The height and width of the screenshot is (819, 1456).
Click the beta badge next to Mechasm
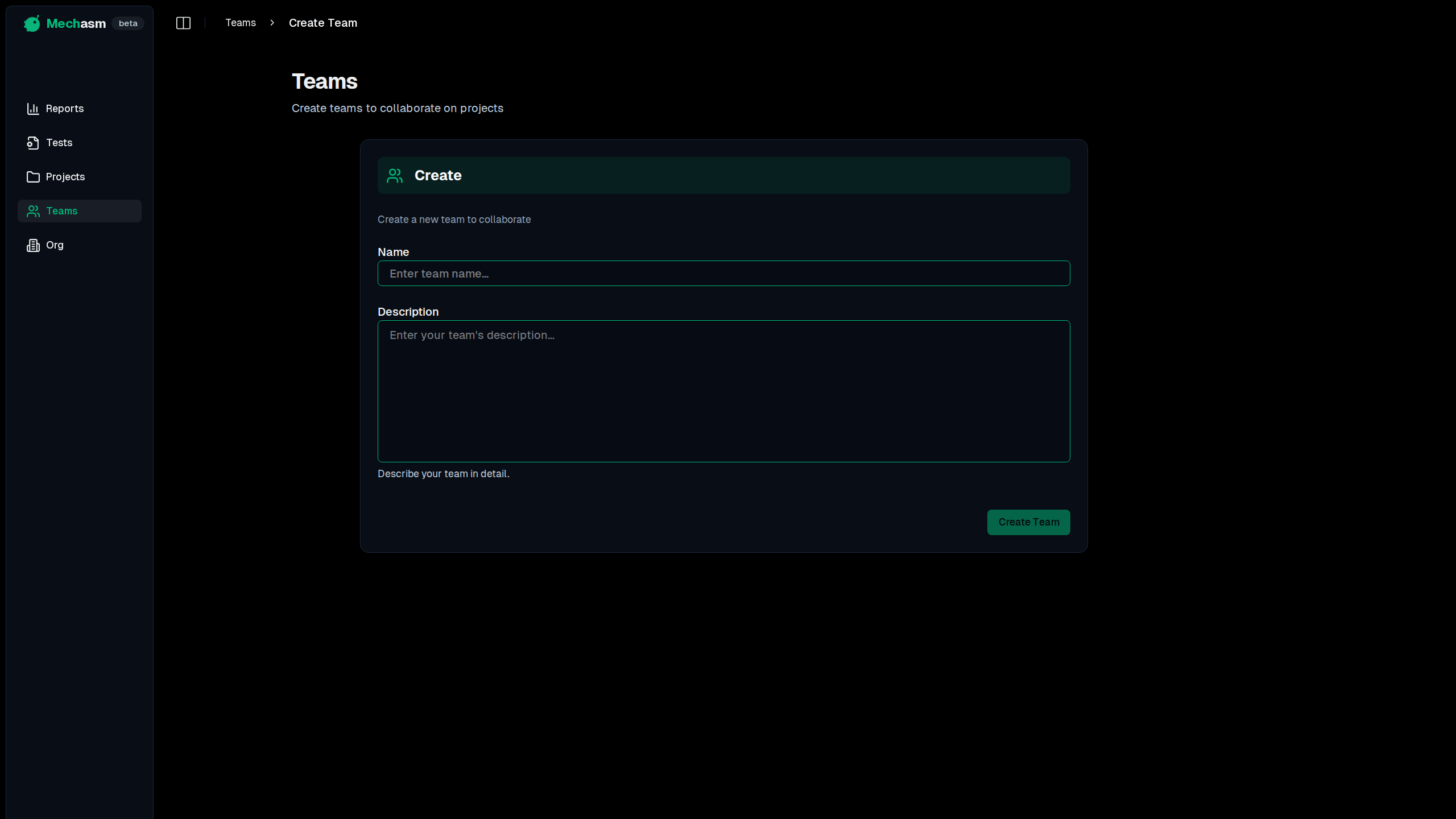(x=127, y=23)
